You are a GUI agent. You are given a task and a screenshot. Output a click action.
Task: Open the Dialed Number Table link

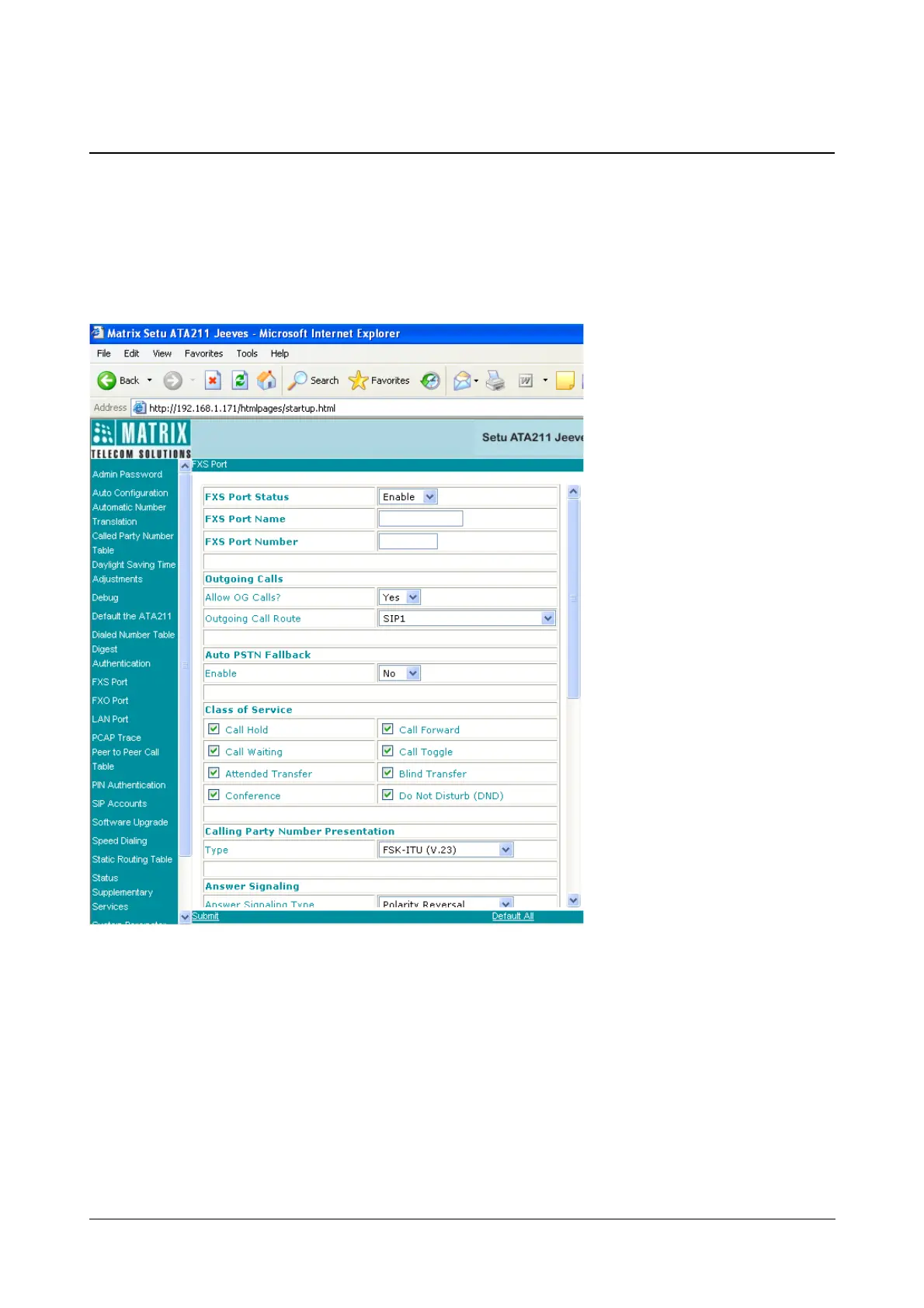click(134, 635)
